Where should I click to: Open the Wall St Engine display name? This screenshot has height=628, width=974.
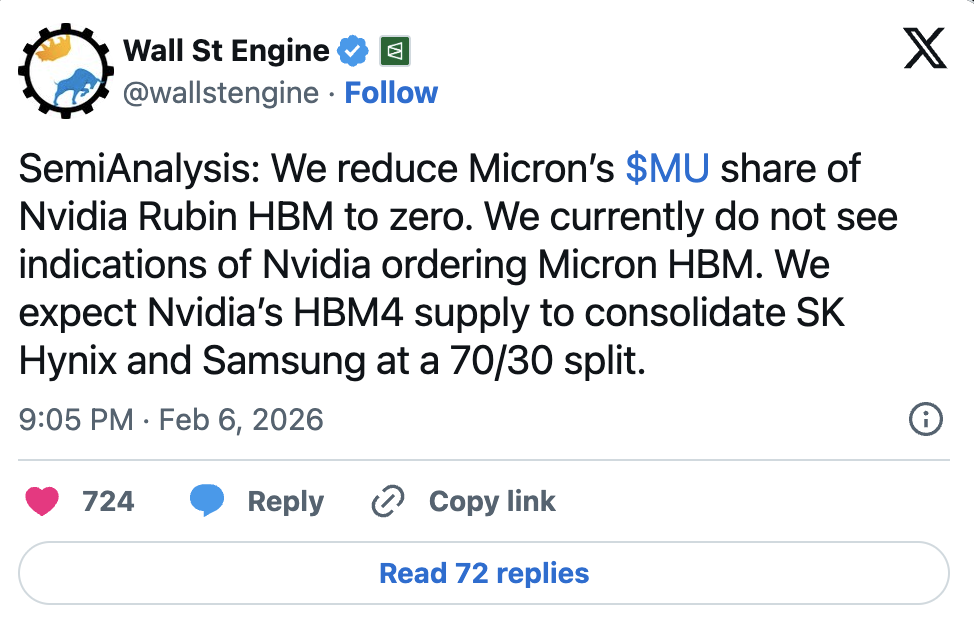[225, 50]
